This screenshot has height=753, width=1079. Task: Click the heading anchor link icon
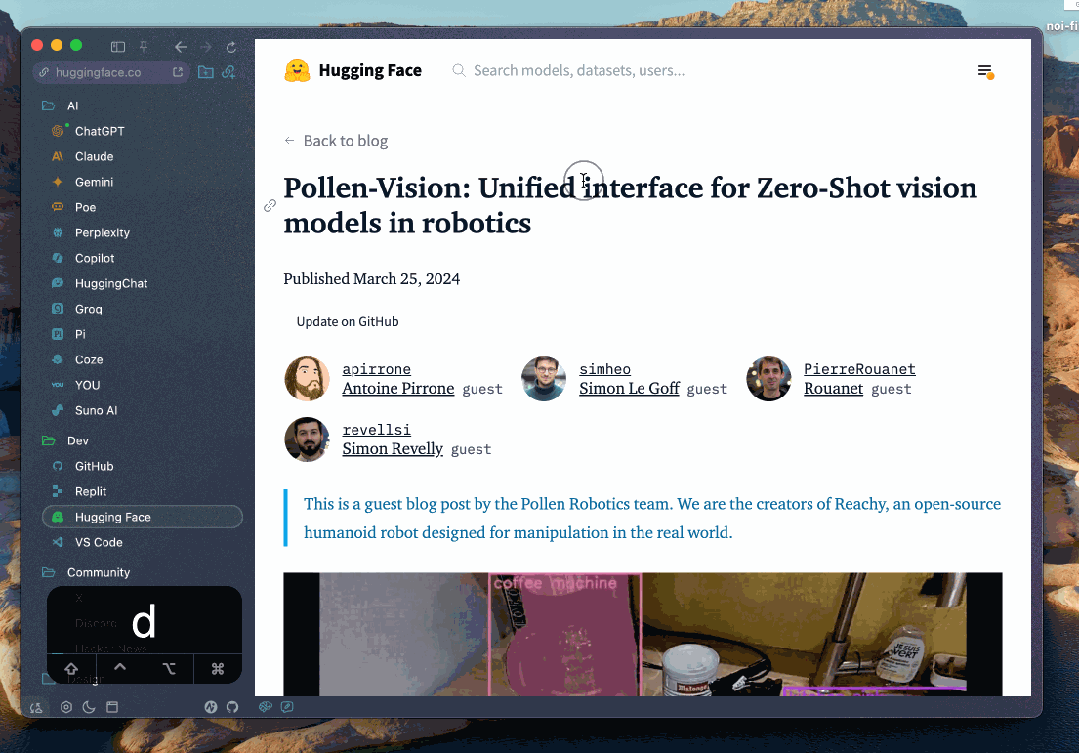270,205
